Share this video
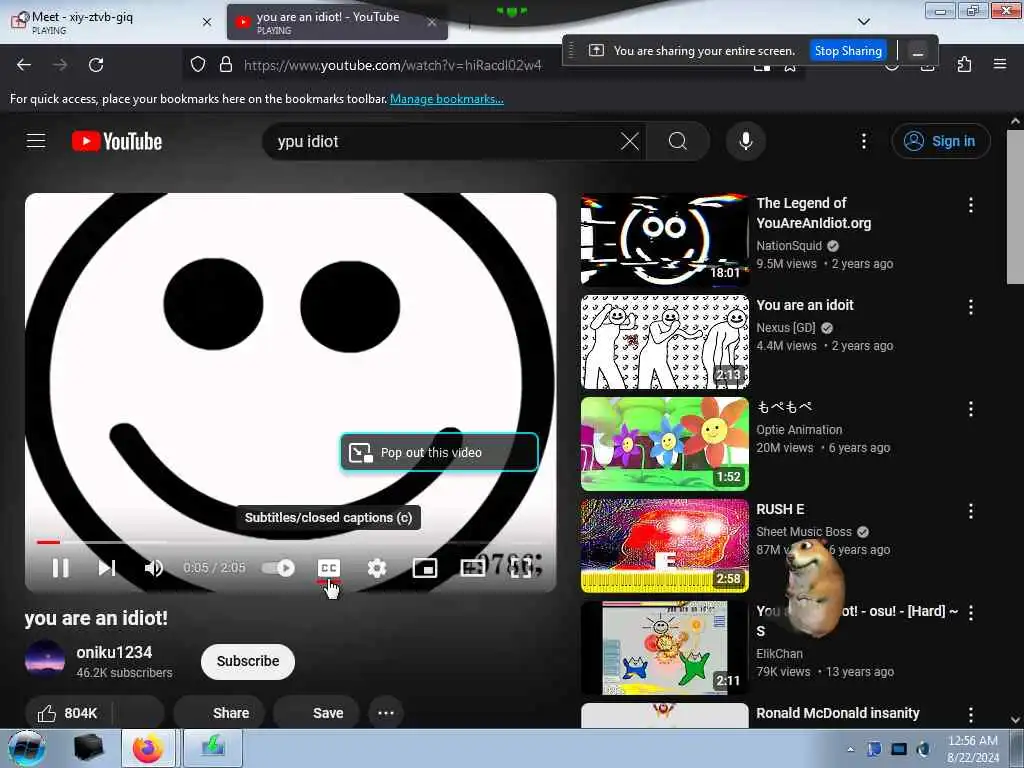 219,713
